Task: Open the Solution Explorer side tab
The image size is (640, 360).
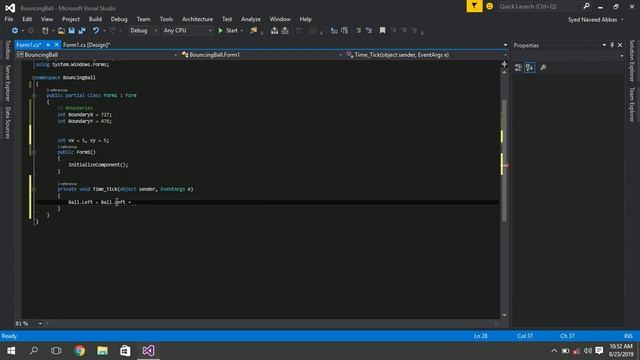Action: (x=632, y=60)
